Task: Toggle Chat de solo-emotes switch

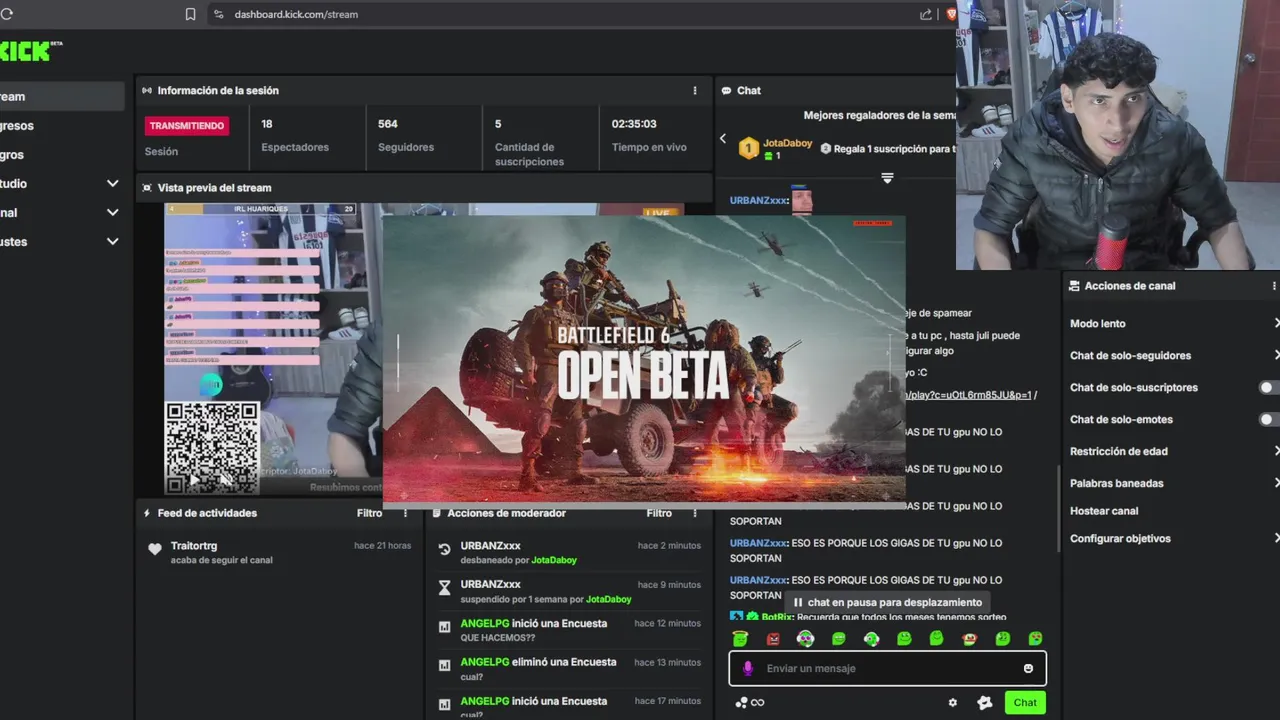Action: click(x=1268, y=419)
